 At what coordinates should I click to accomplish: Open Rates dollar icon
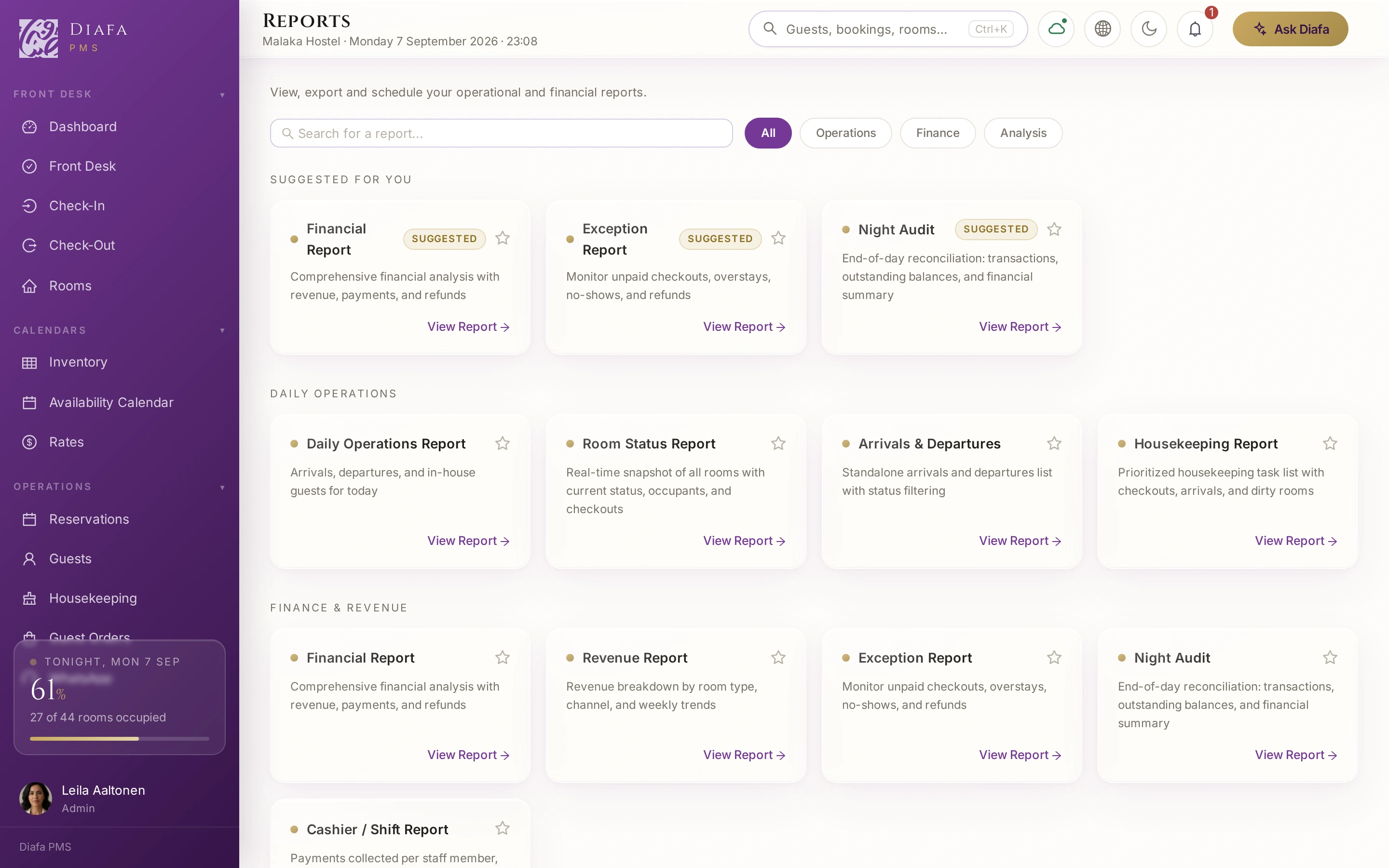(x=29, y=443)
